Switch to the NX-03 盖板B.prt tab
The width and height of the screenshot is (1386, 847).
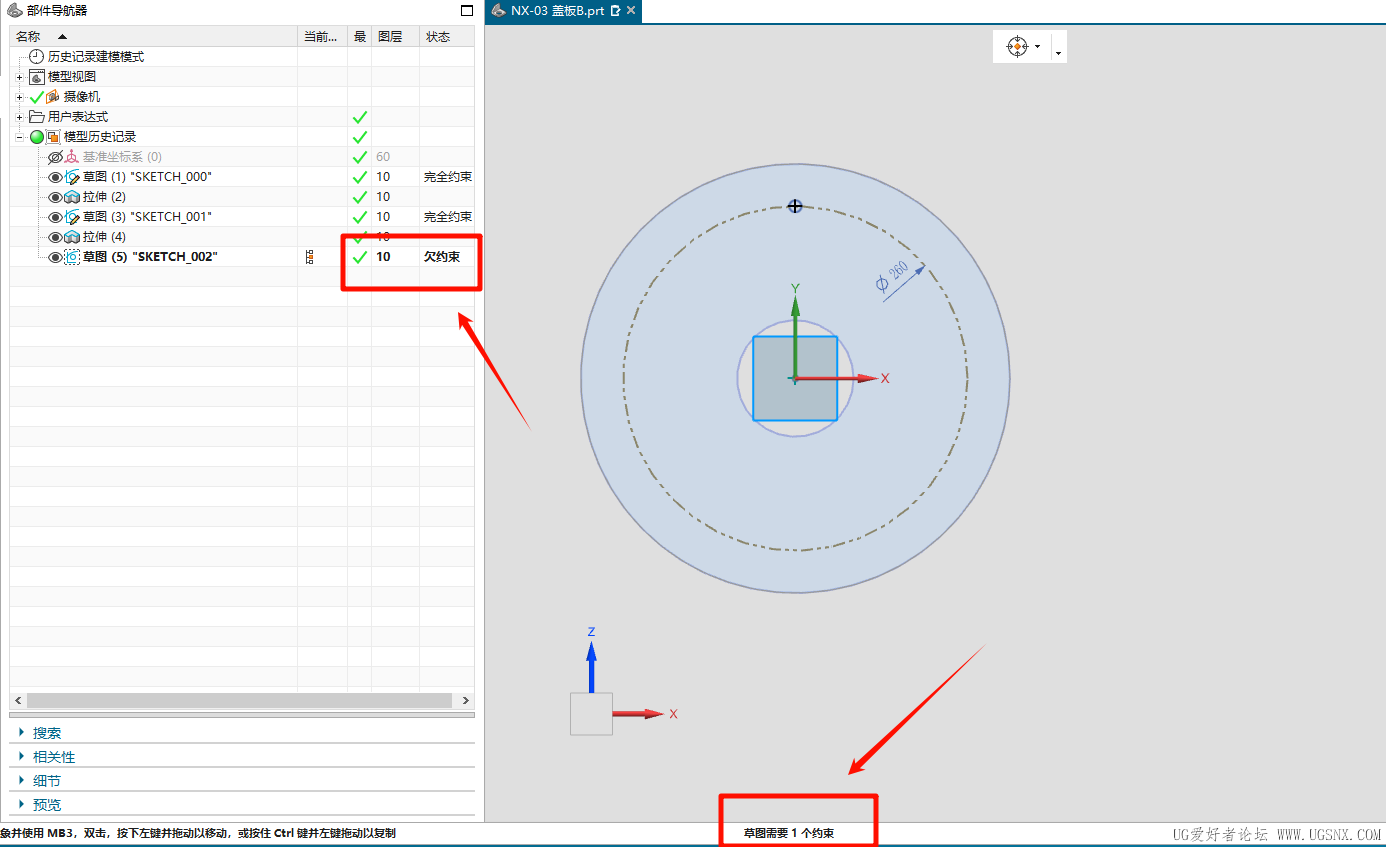point(557,11)
